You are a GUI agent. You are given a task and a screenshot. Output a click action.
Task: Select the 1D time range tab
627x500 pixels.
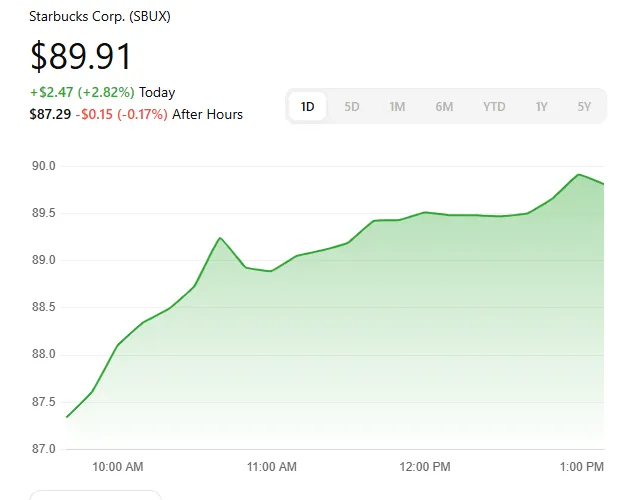[x=308, y=106]
